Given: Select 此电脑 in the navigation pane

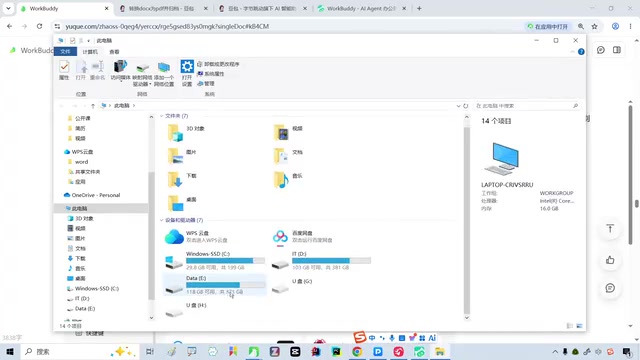Looking at the screenshot, I should [x=101, y=208].
